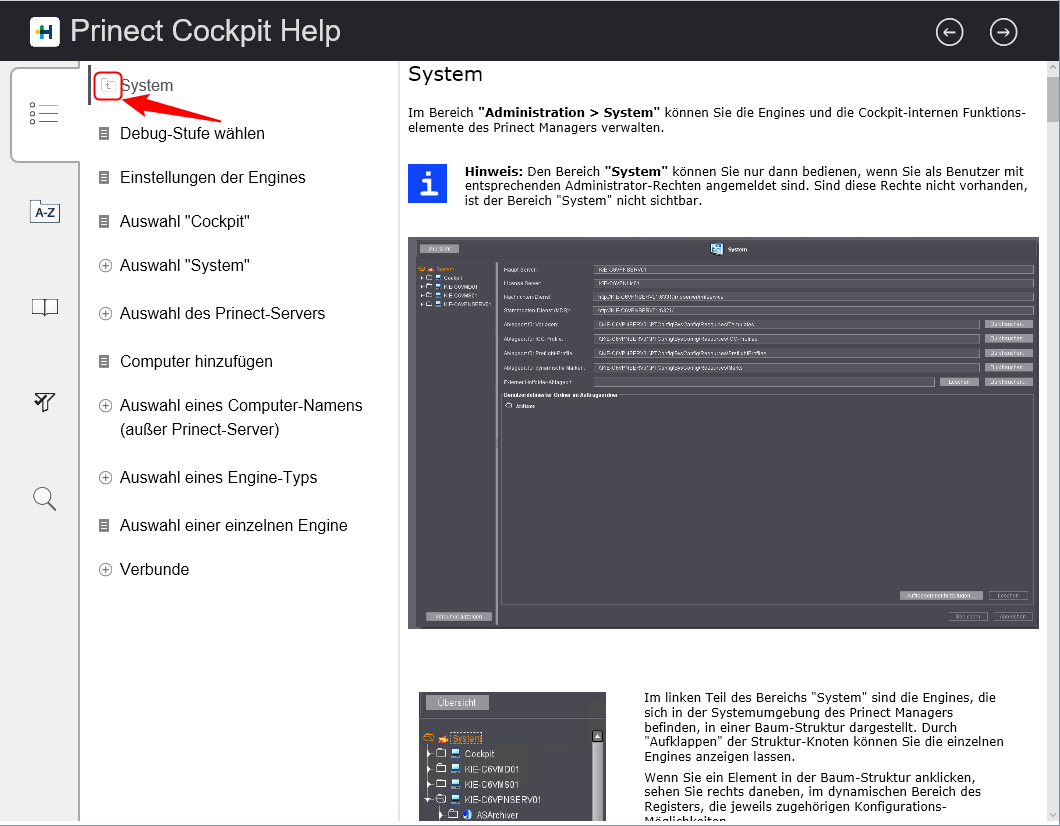
Task: Click the Heidelberg logo icon
Action: 45,32
